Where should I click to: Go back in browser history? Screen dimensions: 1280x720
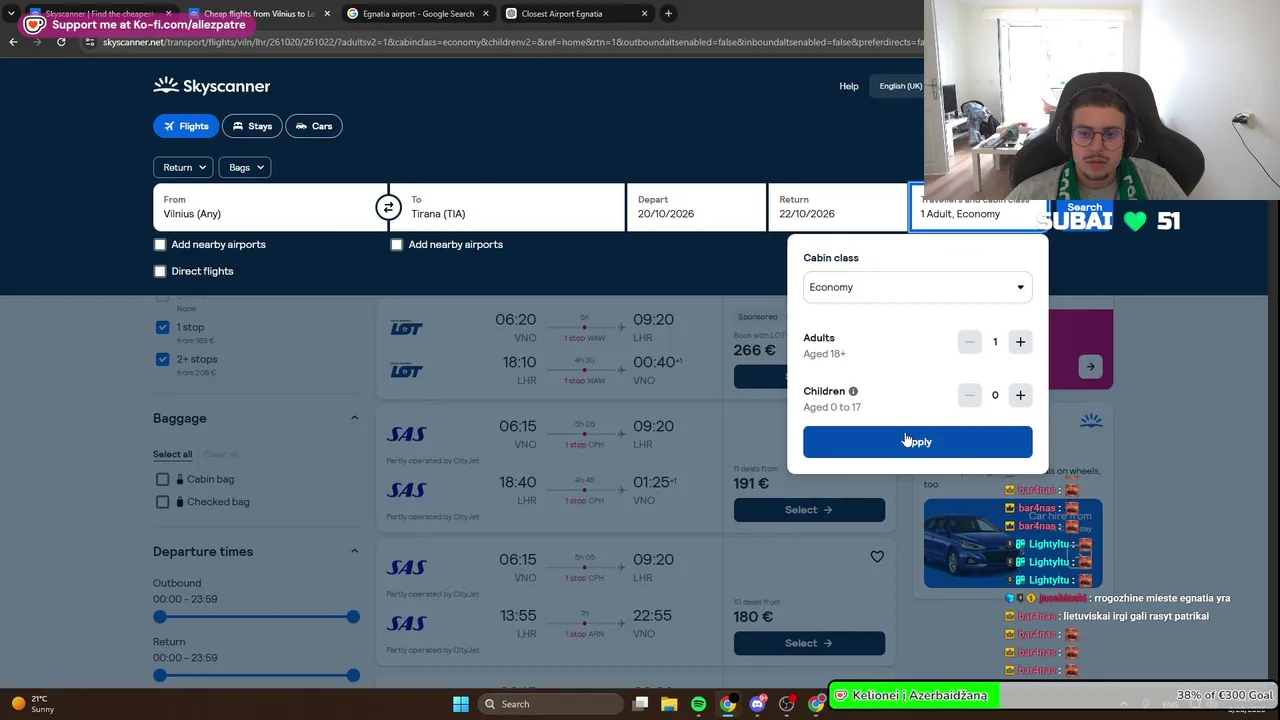(x=13, y=42)
